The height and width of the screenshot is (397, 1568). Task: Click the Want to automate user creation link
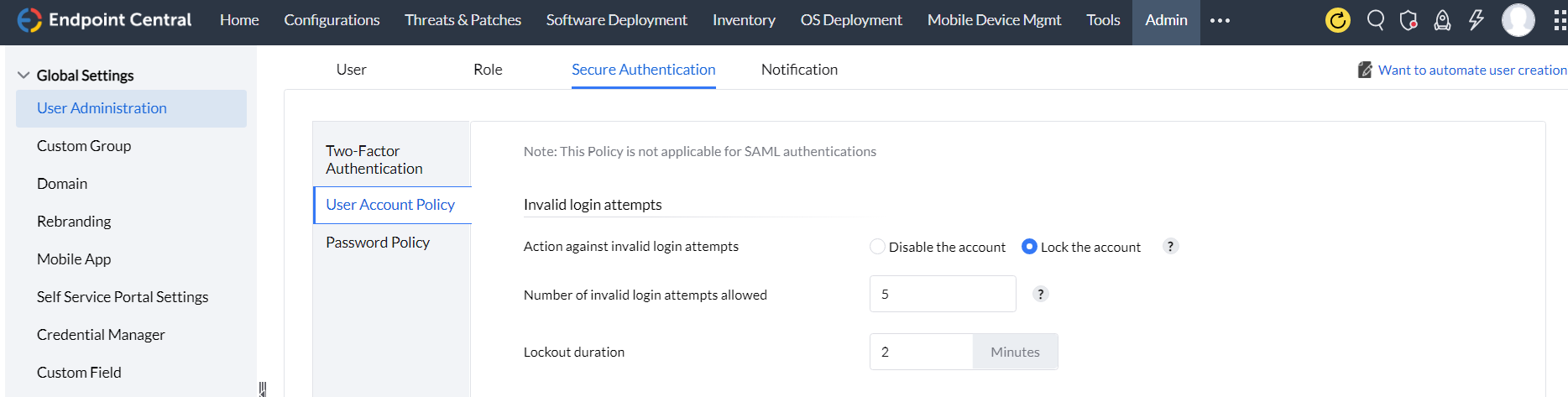1471,71
